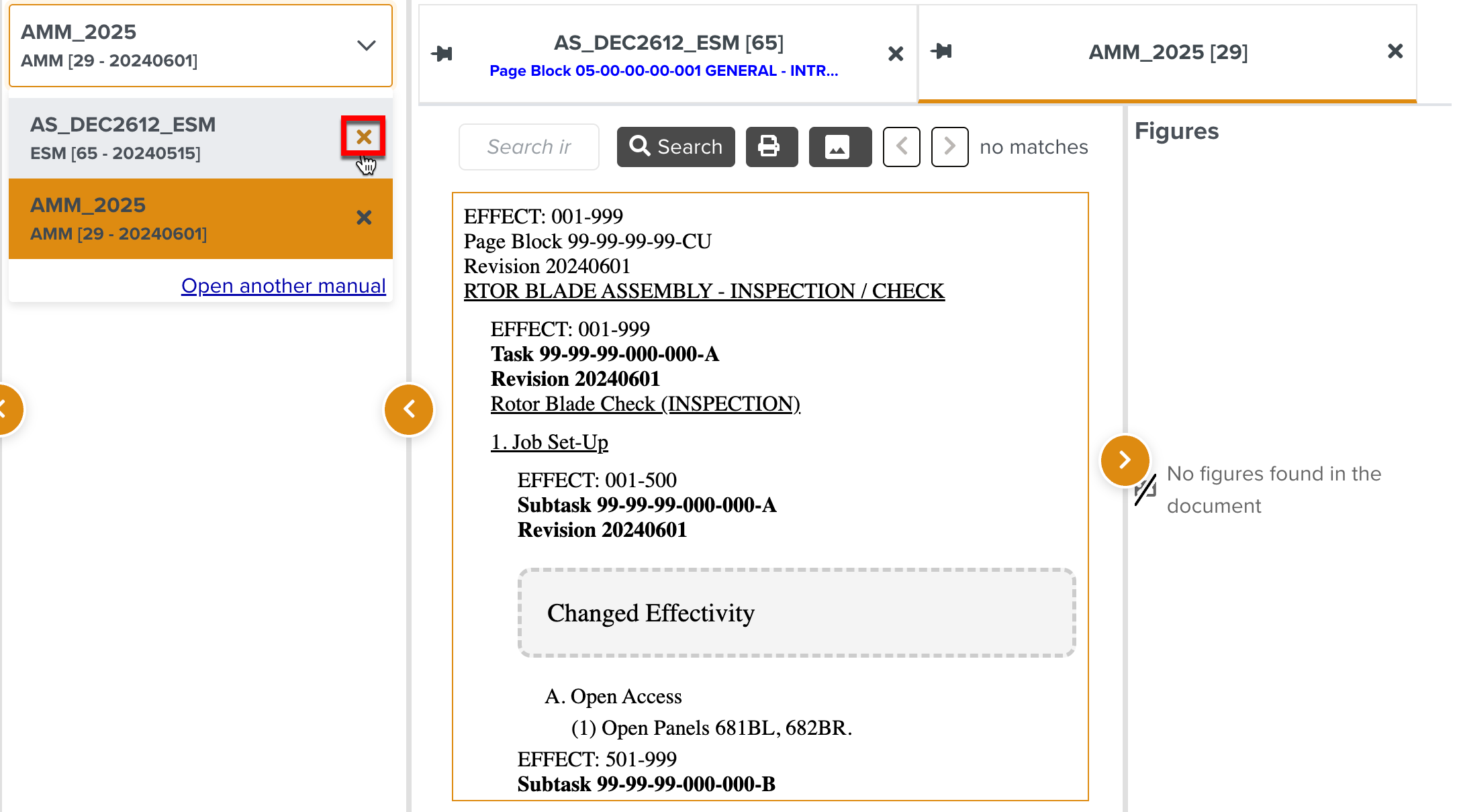Close the AMM_2025 manual list entry
The width and height of the screenshot is (1457, 812).
point(363,217)
